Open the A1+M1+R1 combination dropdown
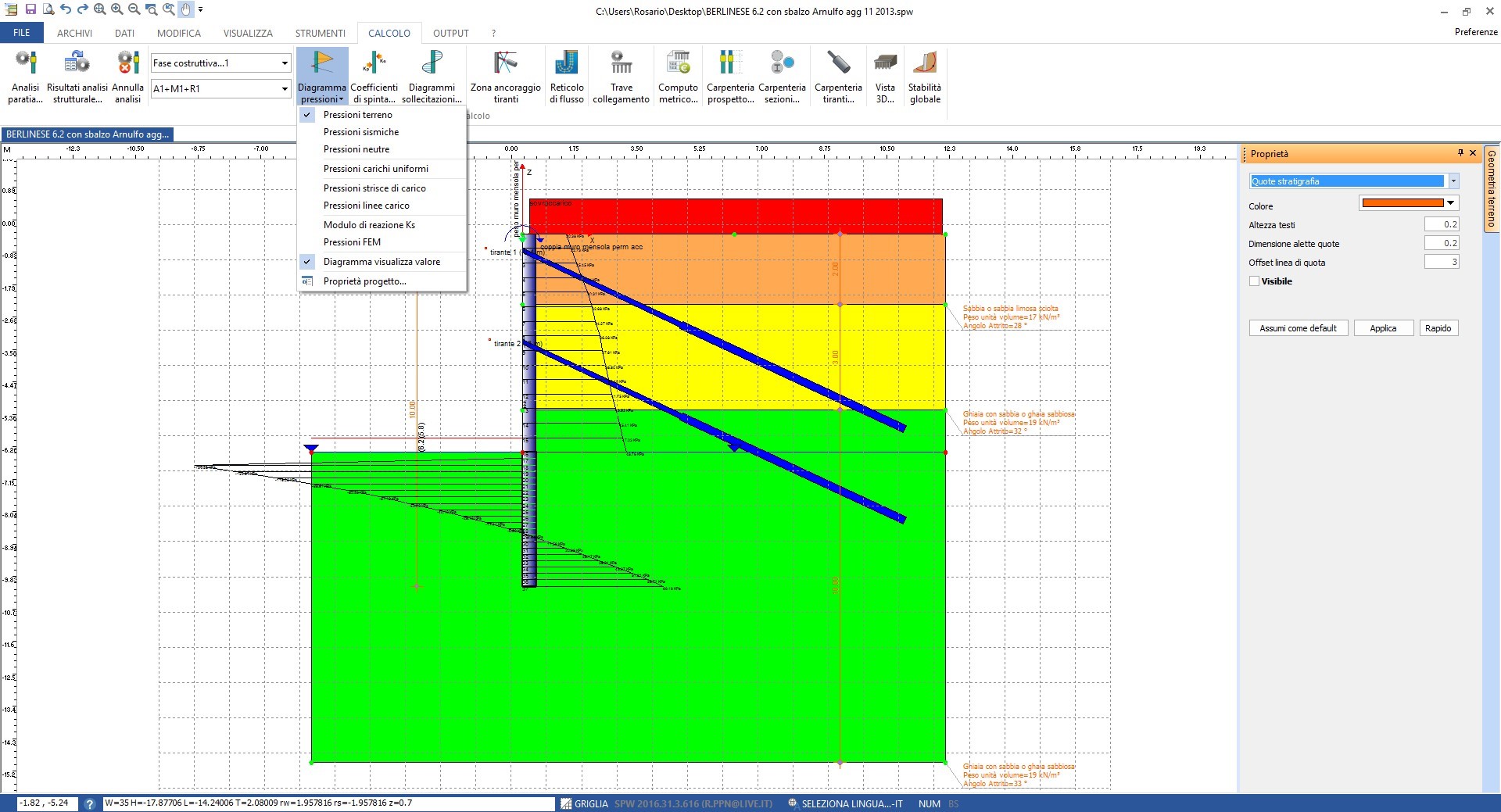The image size is (1501, 812). (285, 89)
